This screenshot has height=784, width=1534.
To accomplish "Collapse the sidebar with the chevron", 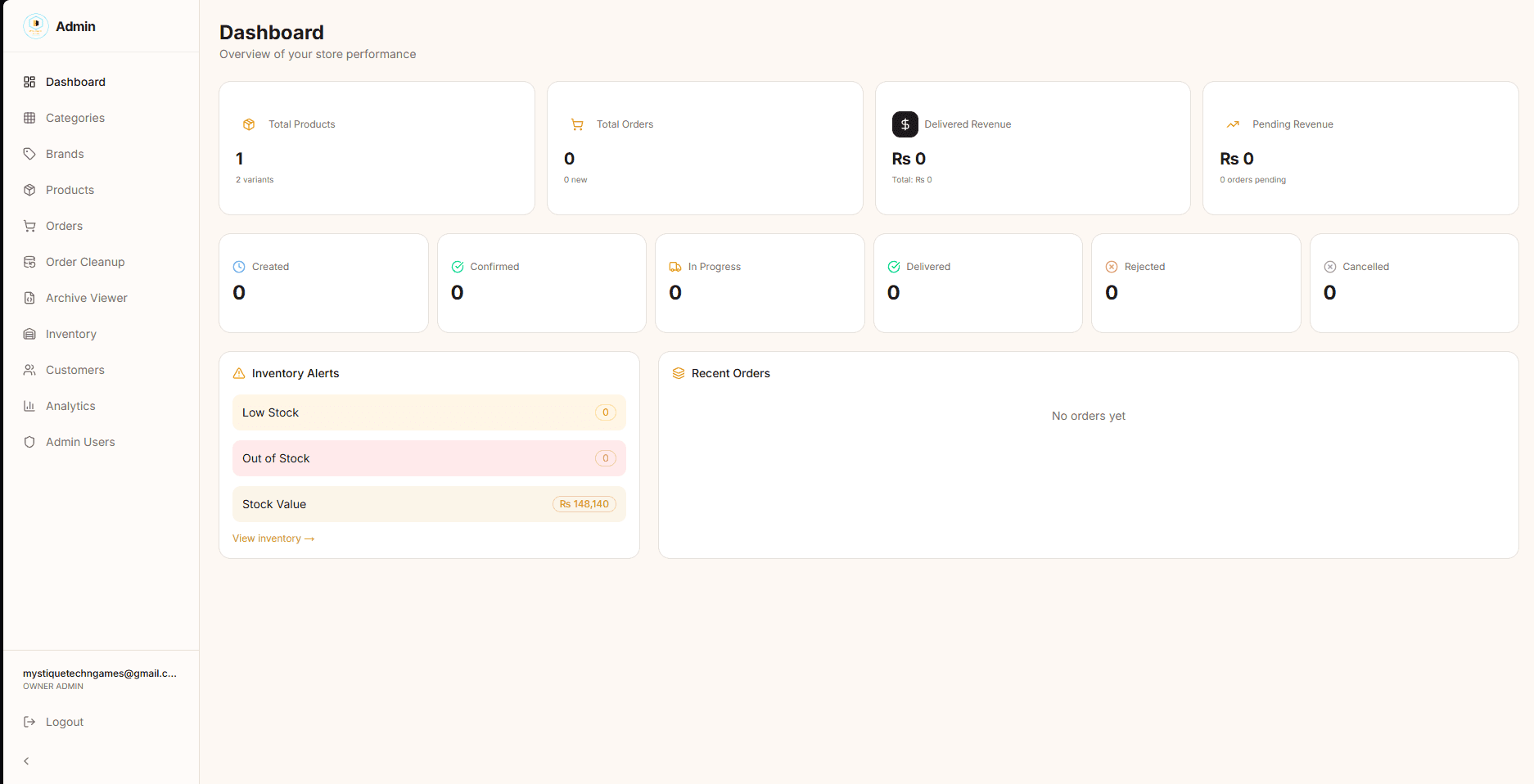I will coord(26,761).
